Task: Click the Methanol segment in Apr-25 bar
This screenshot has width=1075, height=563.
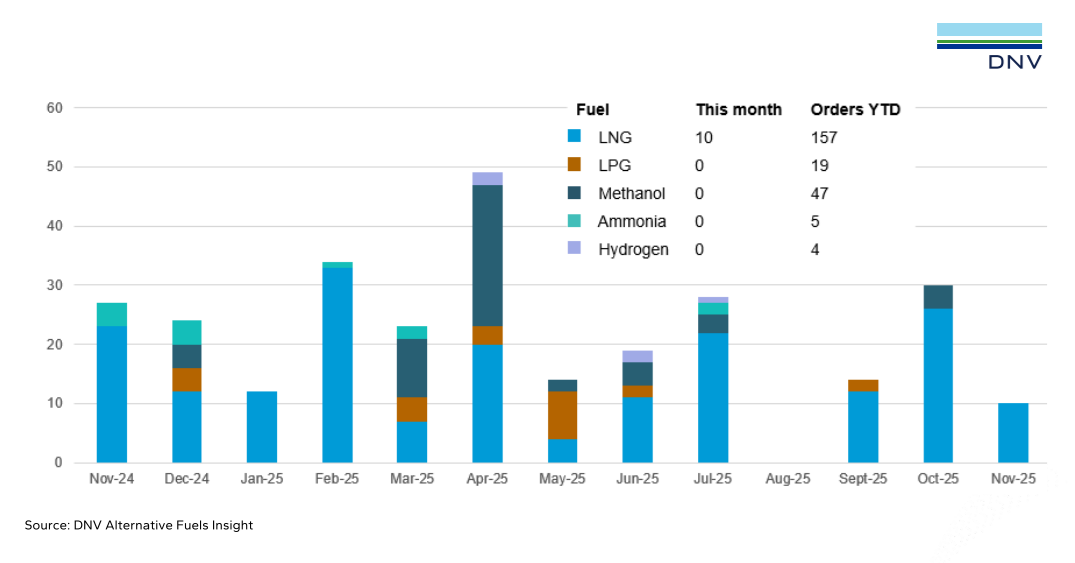Action: (488, 256)
